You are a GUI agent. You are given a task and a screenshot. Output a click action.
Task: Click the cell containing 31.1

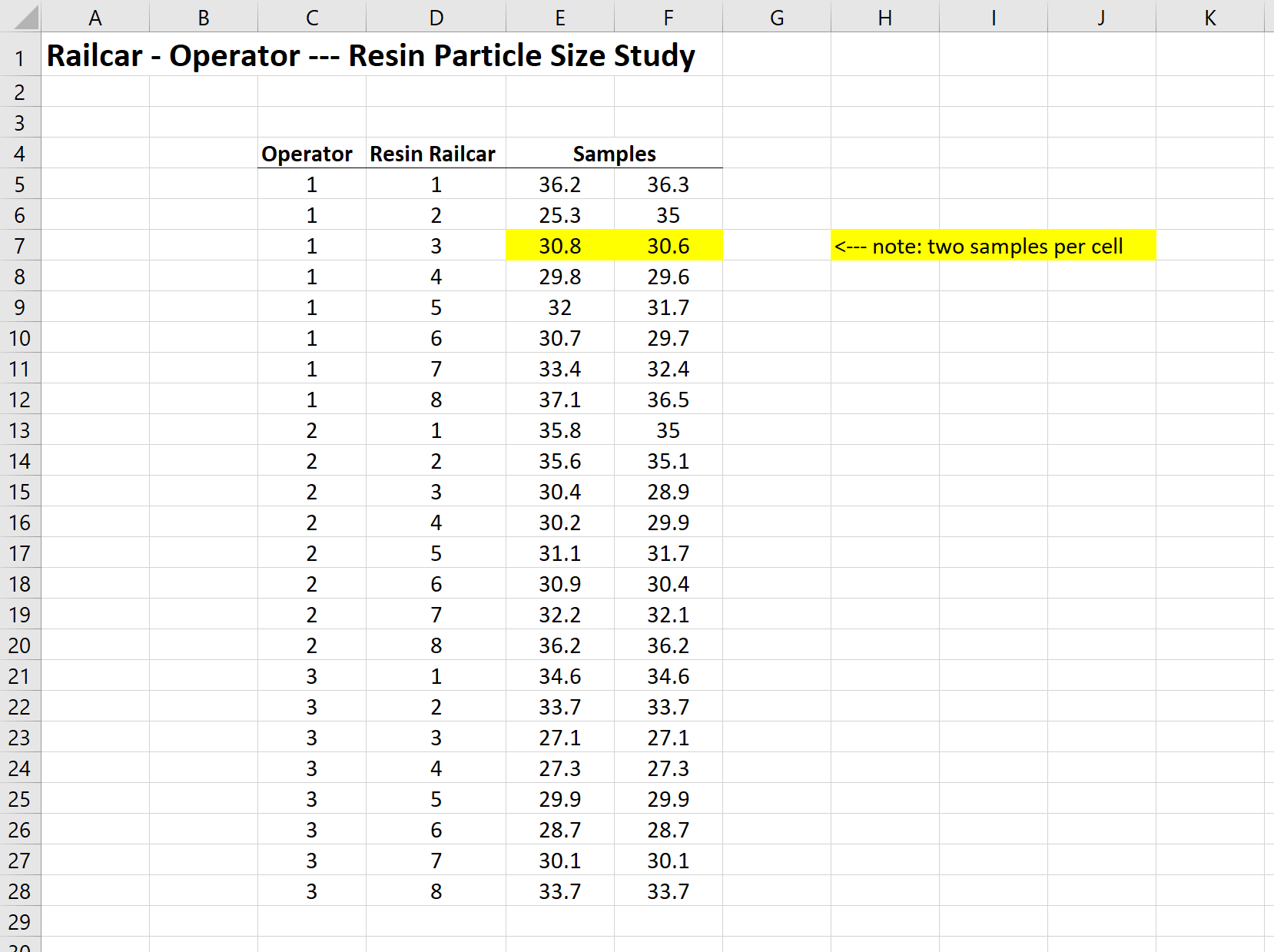click(x=560, y=553)
